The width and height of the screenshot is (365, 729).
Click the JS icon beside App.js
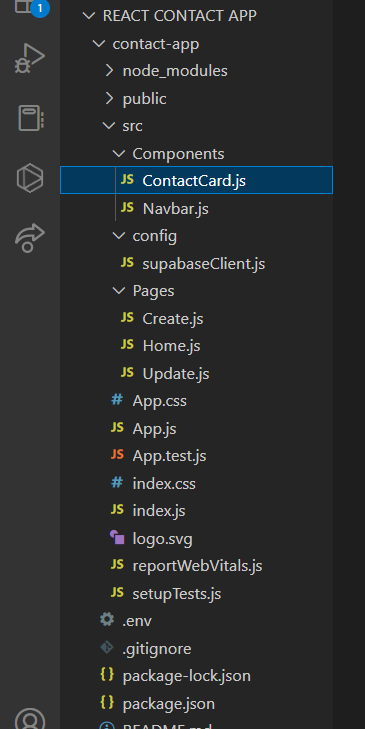(117, 427)
